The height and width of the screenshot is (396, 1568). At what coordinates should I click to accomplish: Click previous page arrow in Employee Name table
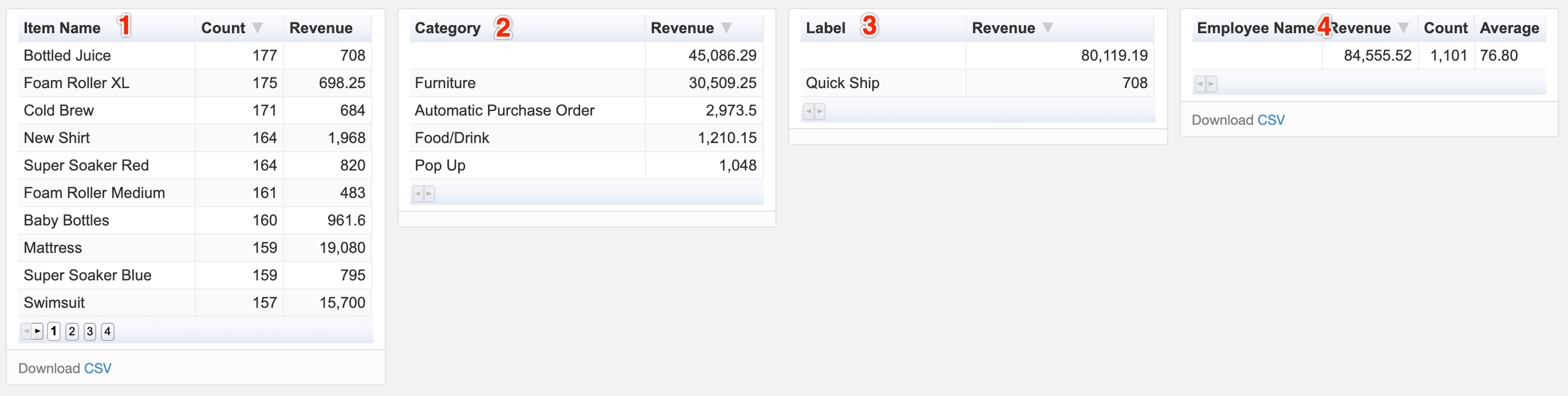pos(1200,84)
